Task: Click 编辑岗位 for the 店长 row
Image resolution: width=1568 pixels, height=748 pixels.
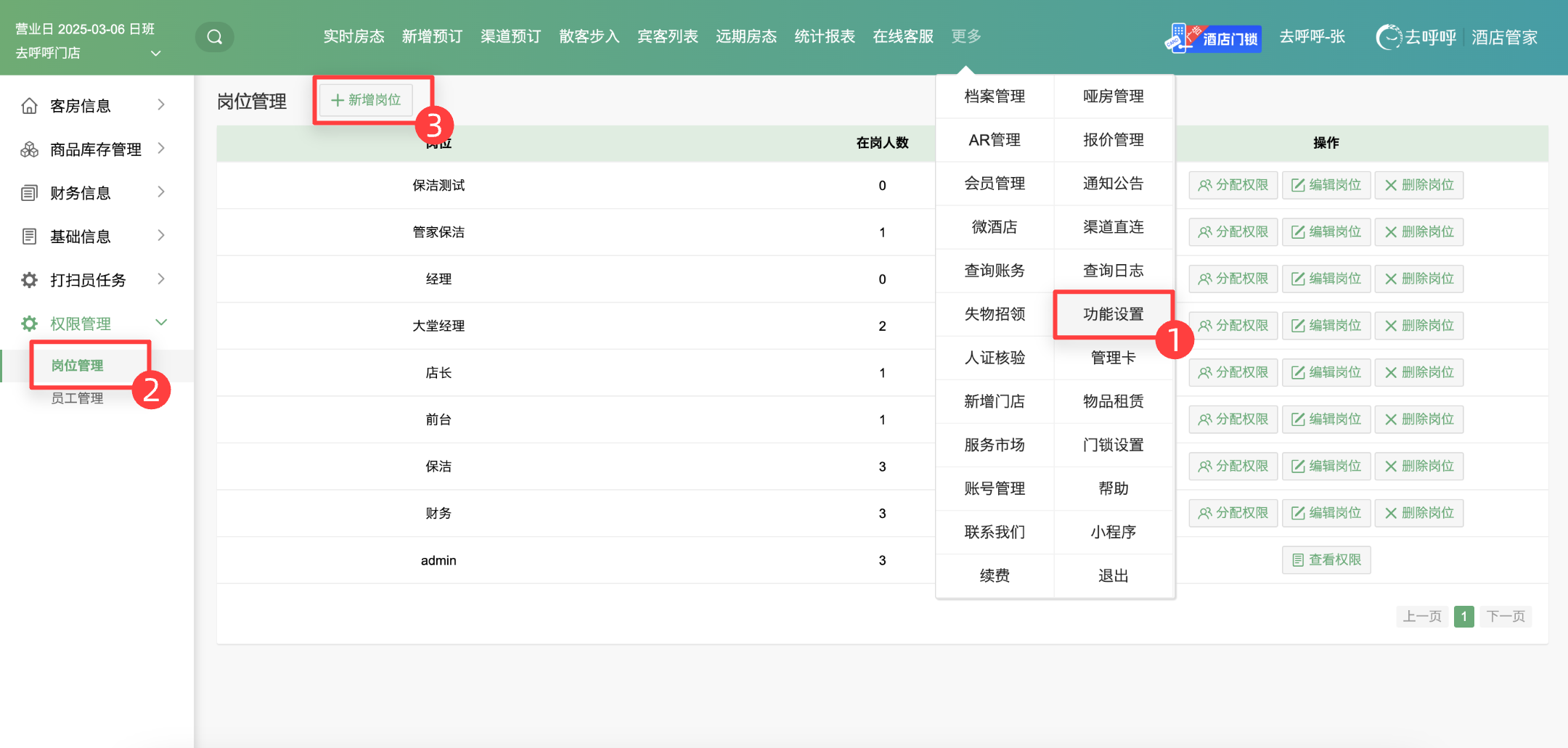Action: click(x=1326, y=372)
